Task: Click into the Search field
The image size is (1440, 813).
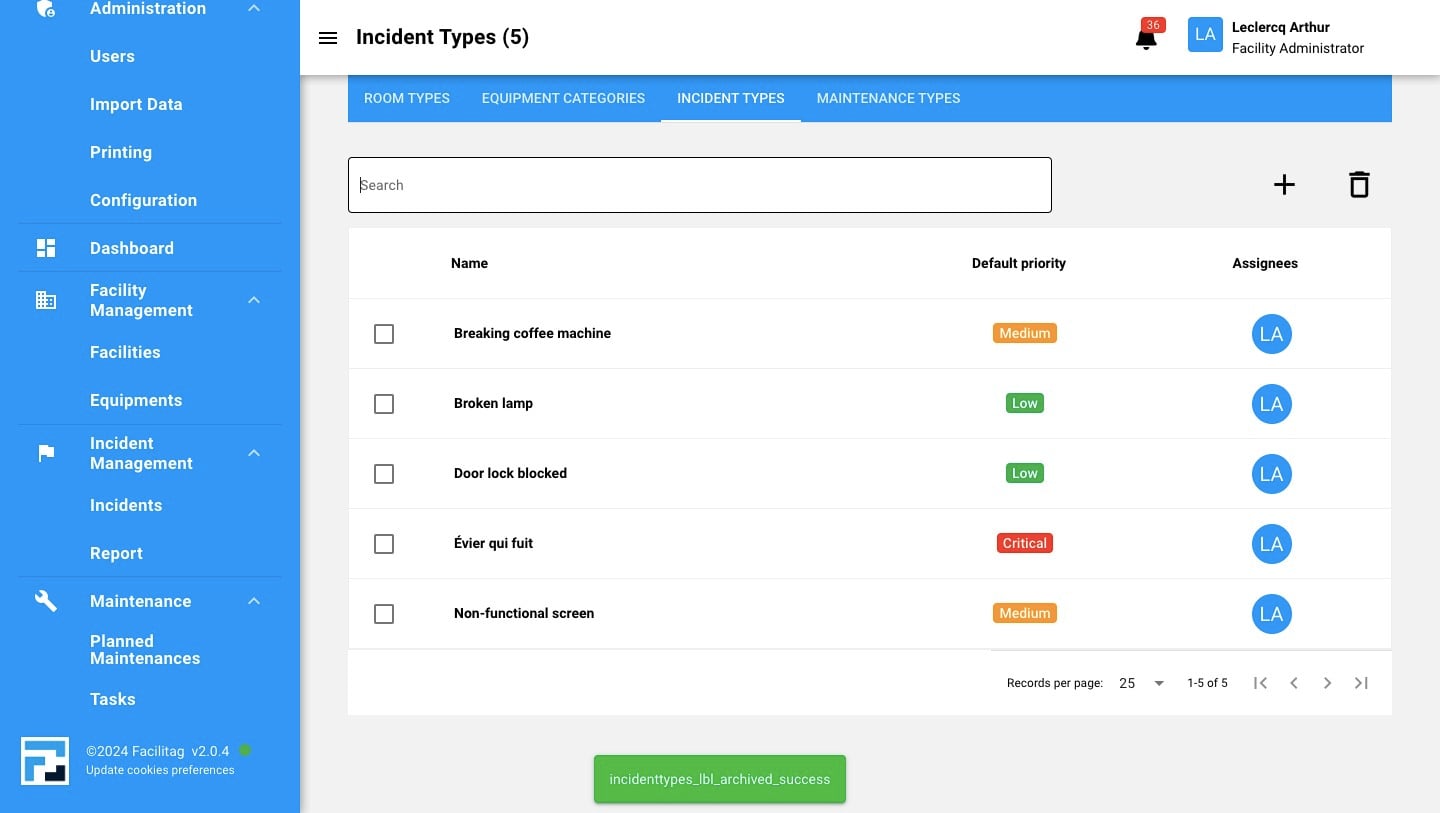Action: [699, 185]
